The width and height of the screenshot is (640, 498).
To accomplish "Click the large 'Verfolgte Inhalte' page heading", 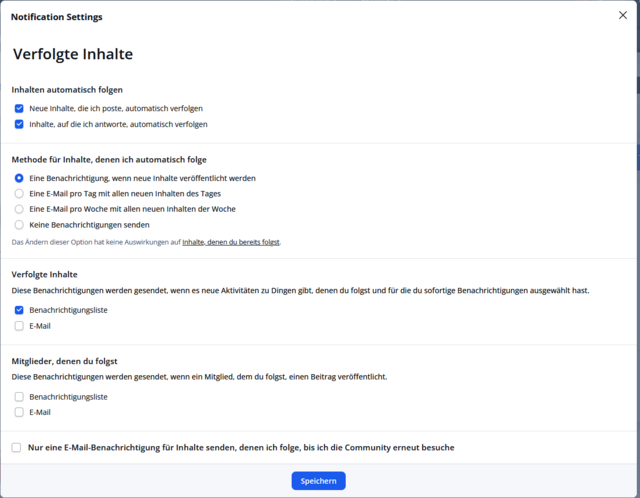I will (x=73, y=55).
